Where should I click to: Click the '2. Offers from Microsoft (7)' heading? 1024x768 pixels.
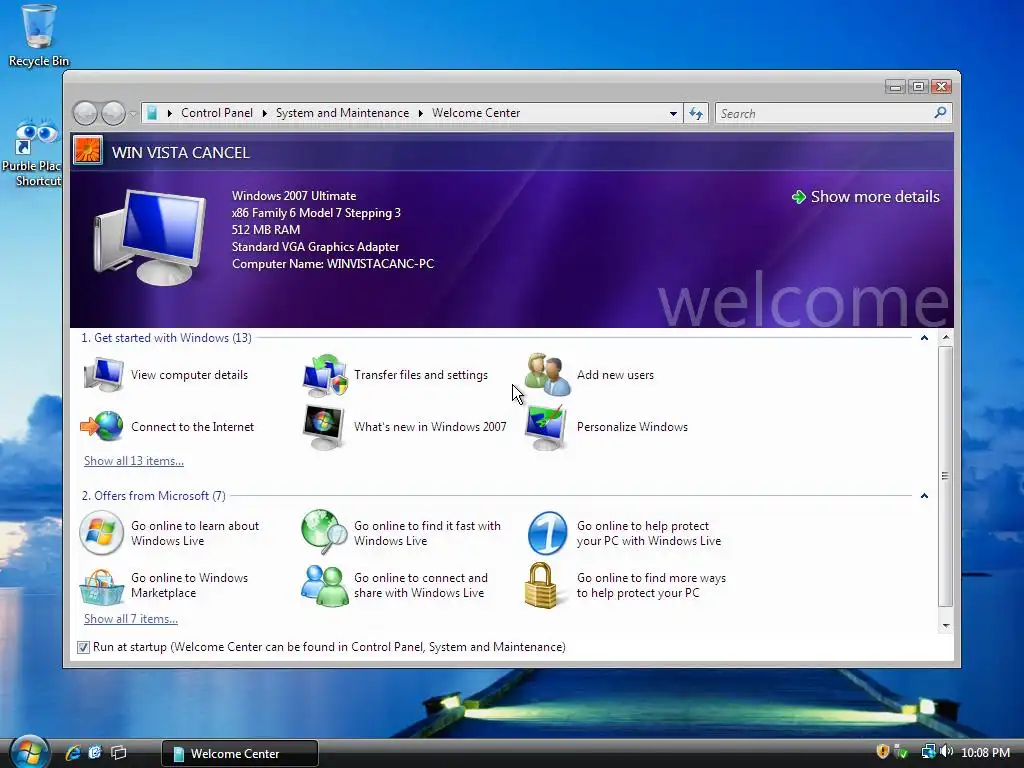[x=153, y=496]
